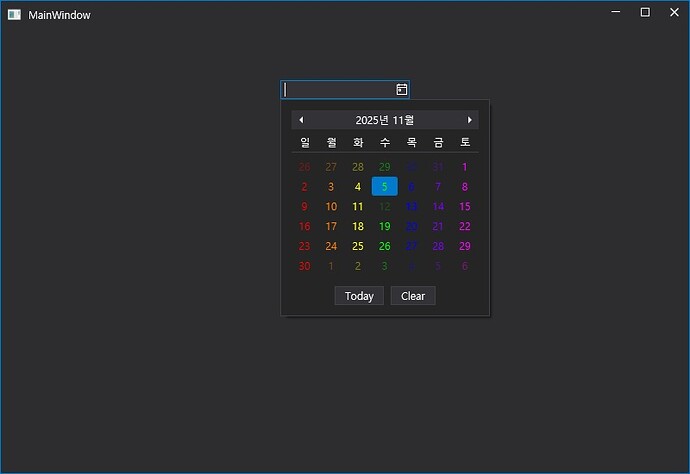Viewport: 690px width, 474px height.
Task: Select November 30 in calendar
Action: (x=305, y=266)
